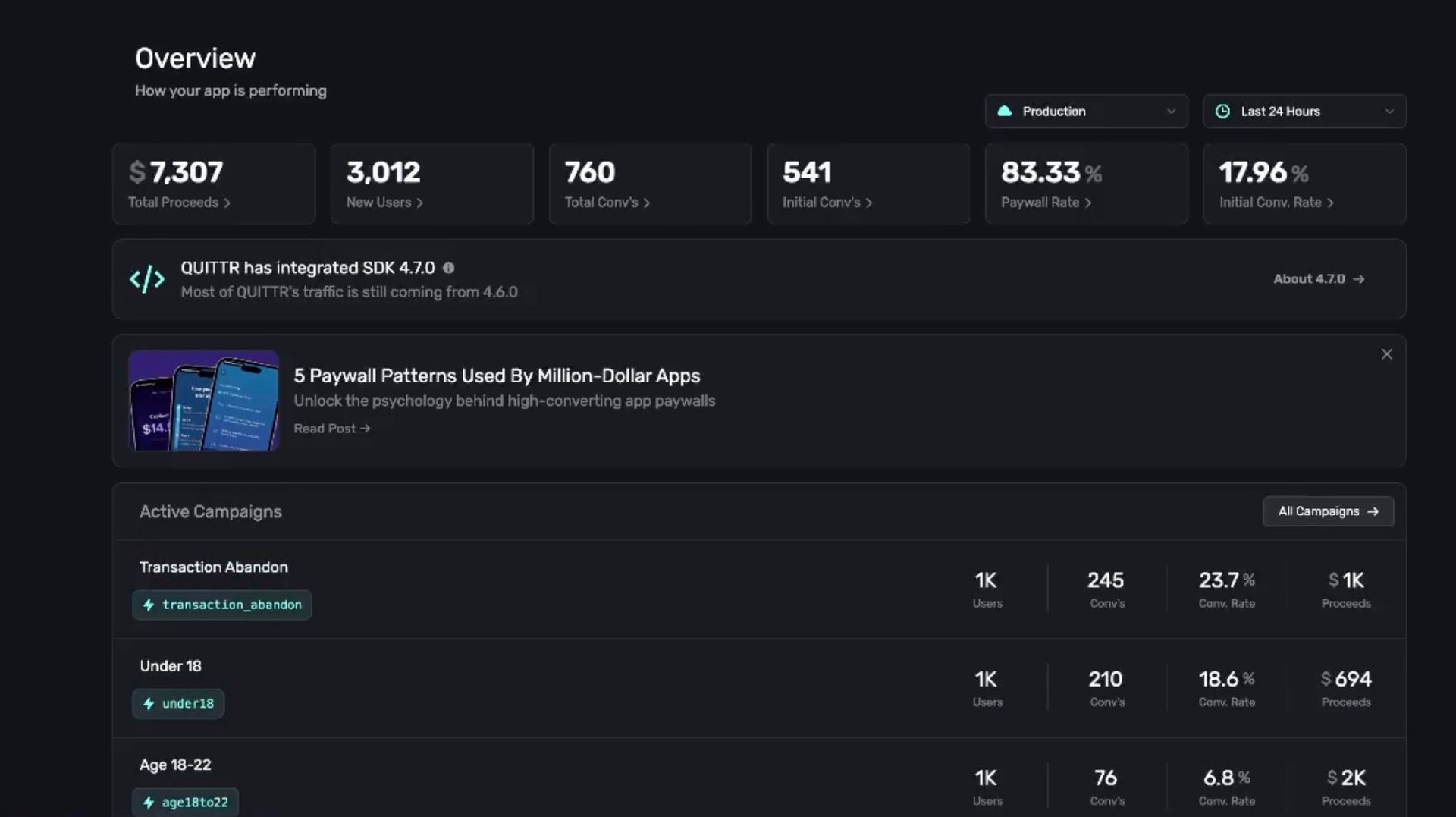Click the info icon beside SDK 4.7.0
Screen dimensions: 1456x817
pos(449,268)
